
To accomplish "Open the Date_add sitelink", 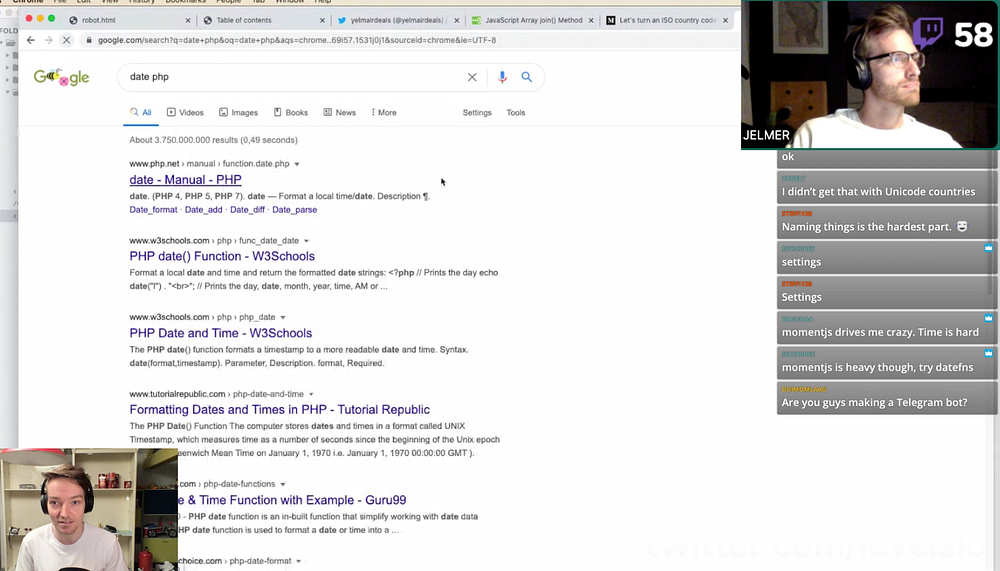I will pos(203,209).
